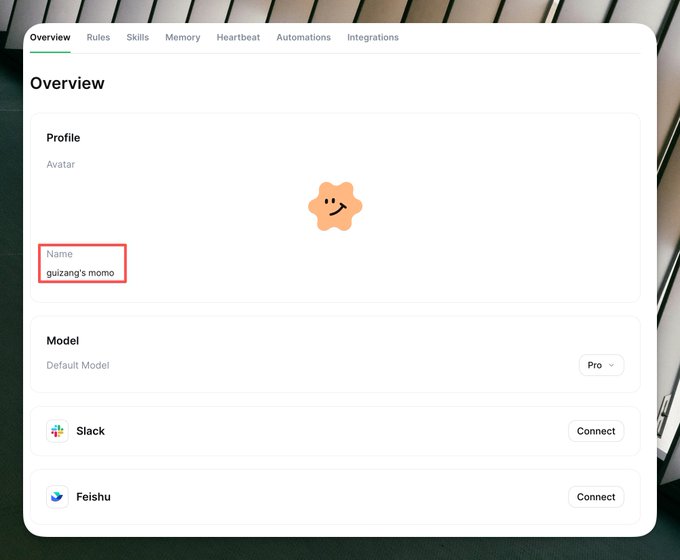The image size is (680, 560).
Task: Click the Profile section heading
Action: pos(63,138)
